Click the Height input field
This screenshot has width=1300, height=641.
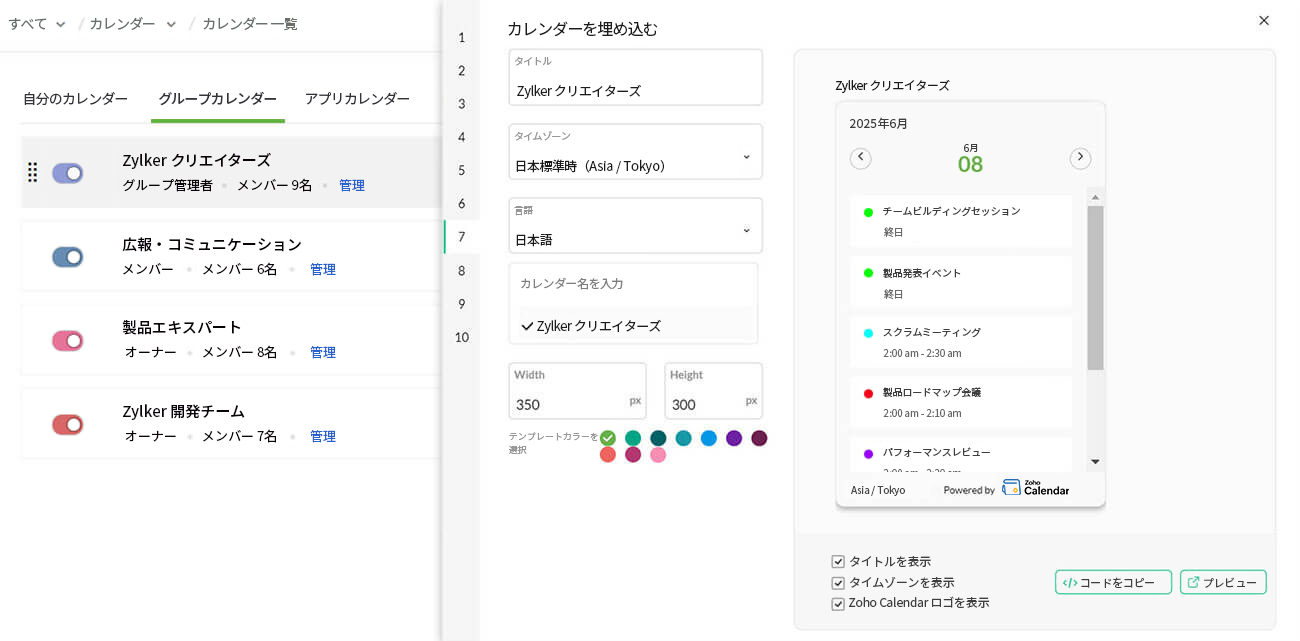coord(713,391)
